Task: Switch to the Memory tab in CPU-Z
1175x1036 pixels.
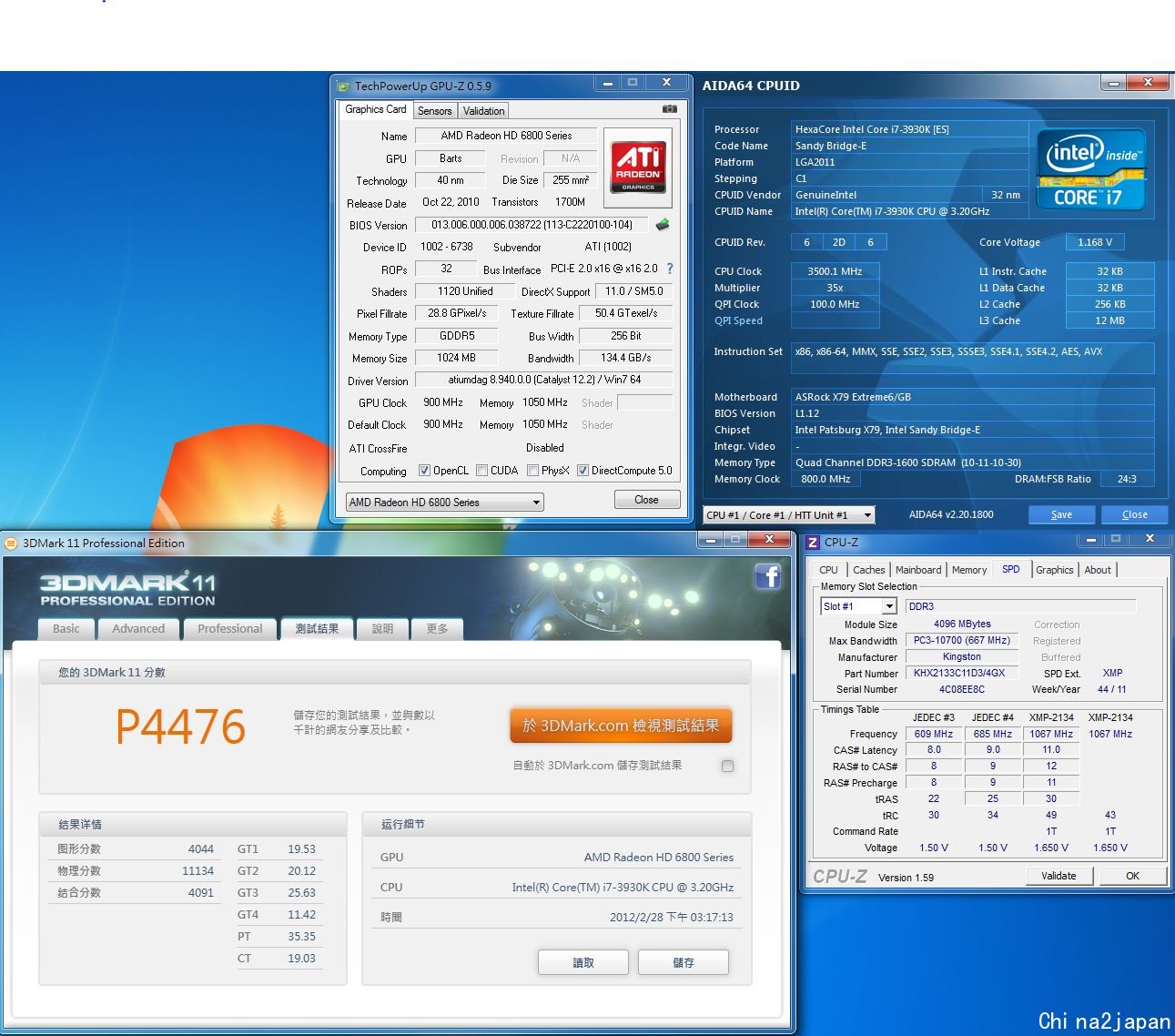Action: [969, 570]
